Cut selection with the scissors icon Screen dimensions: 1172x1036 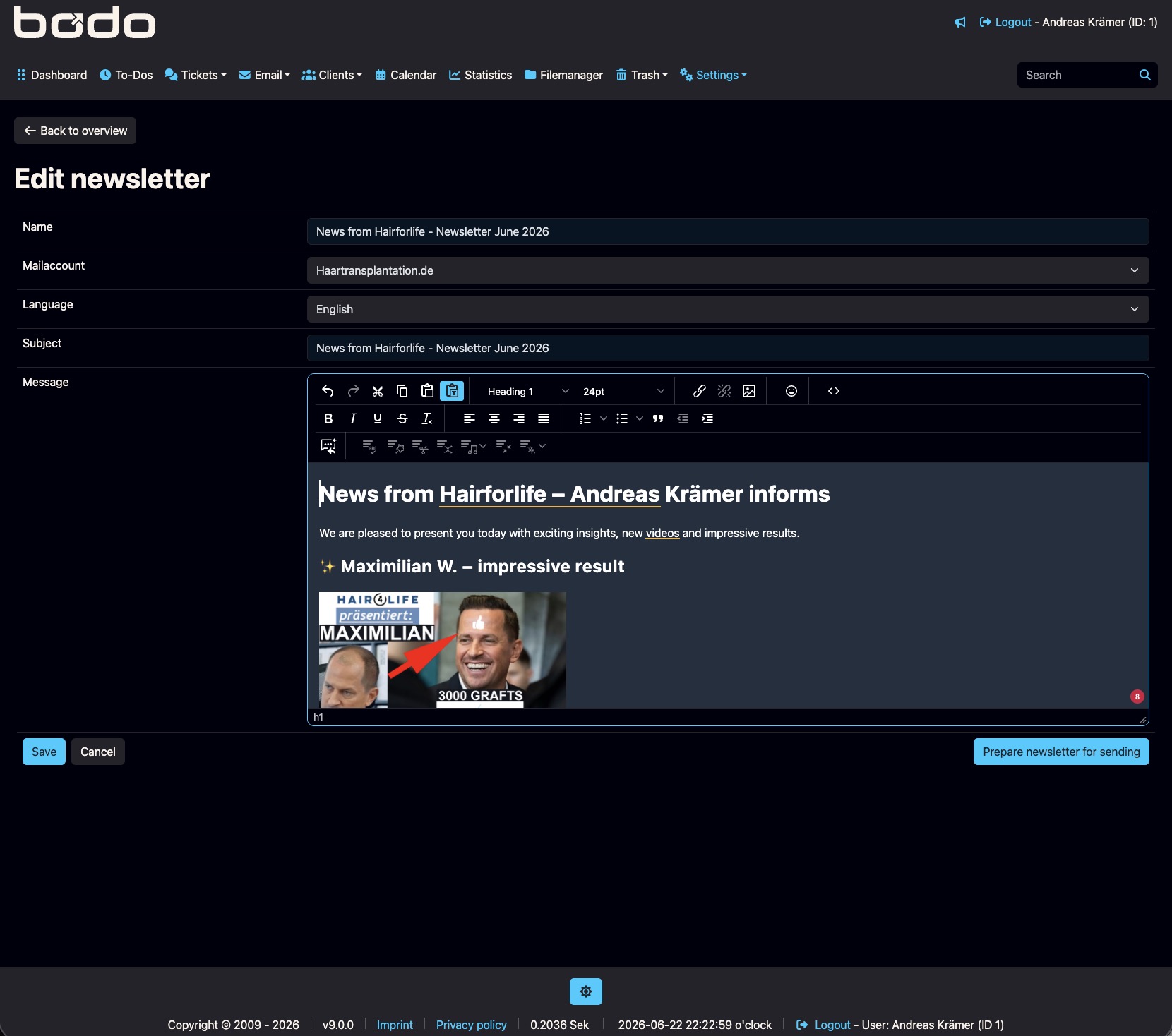[x=378, y=391]
